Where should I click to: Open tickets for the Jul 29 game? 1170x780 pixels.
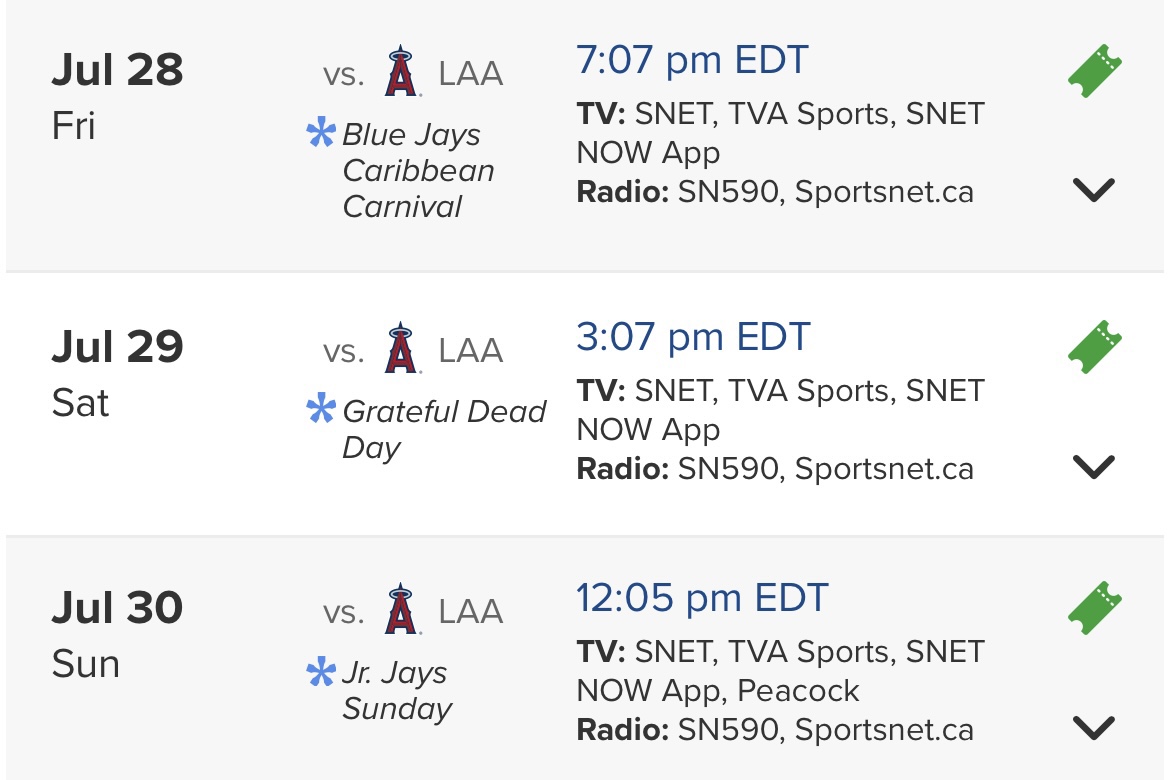click(x=1095, y=347)
